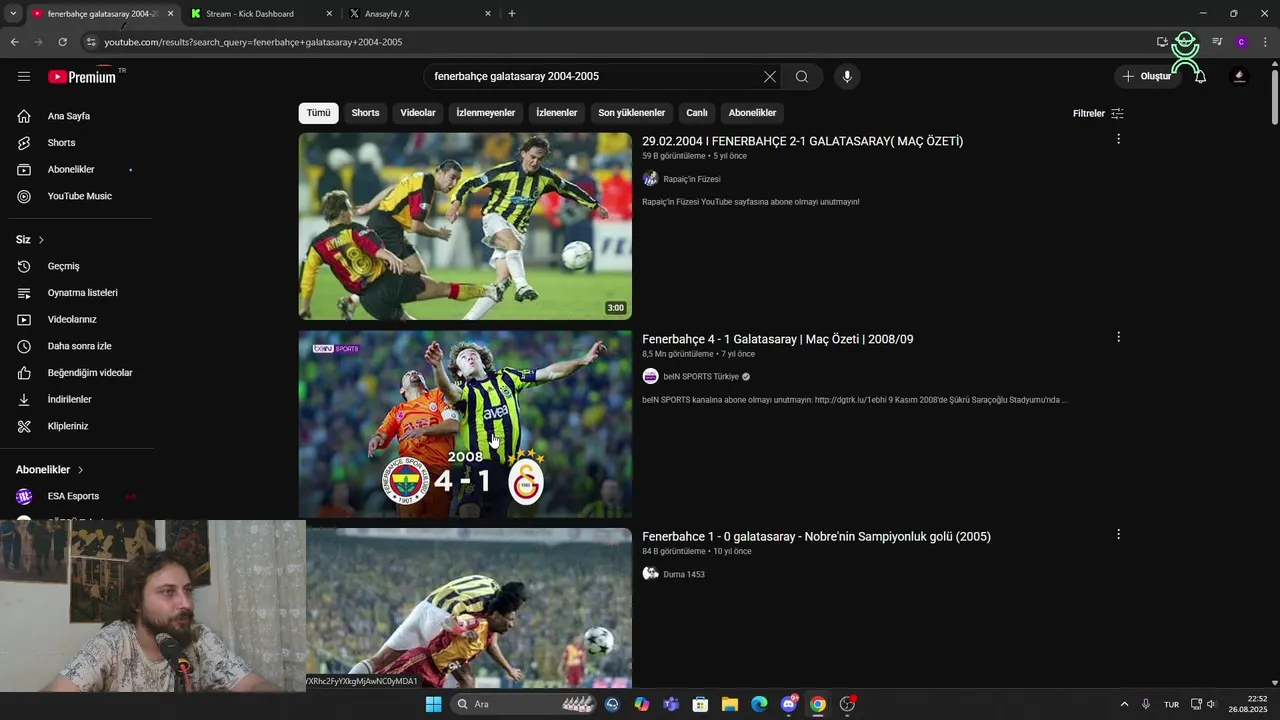
Task: Open Fenerbahçe 4 - 1 Galatasaray 2008/09 title
Action: pyautogui.click(x=777, y=339)
